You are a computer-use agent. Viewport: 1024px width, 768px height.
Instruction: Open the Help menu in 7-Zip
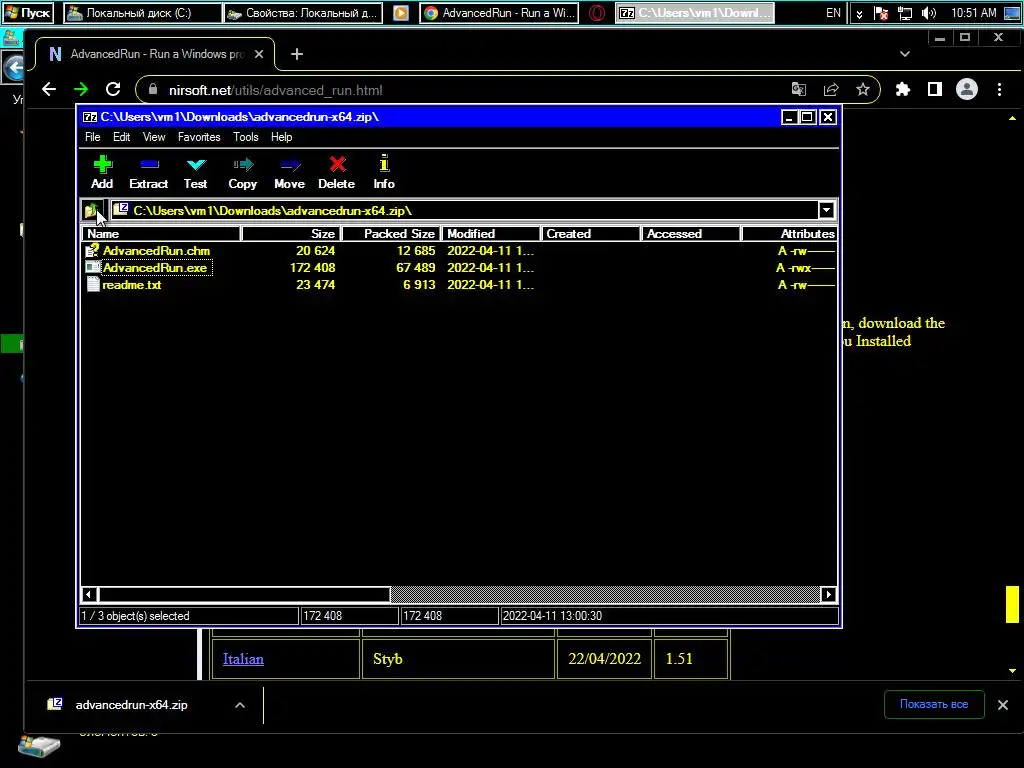(x=281, y=137)
